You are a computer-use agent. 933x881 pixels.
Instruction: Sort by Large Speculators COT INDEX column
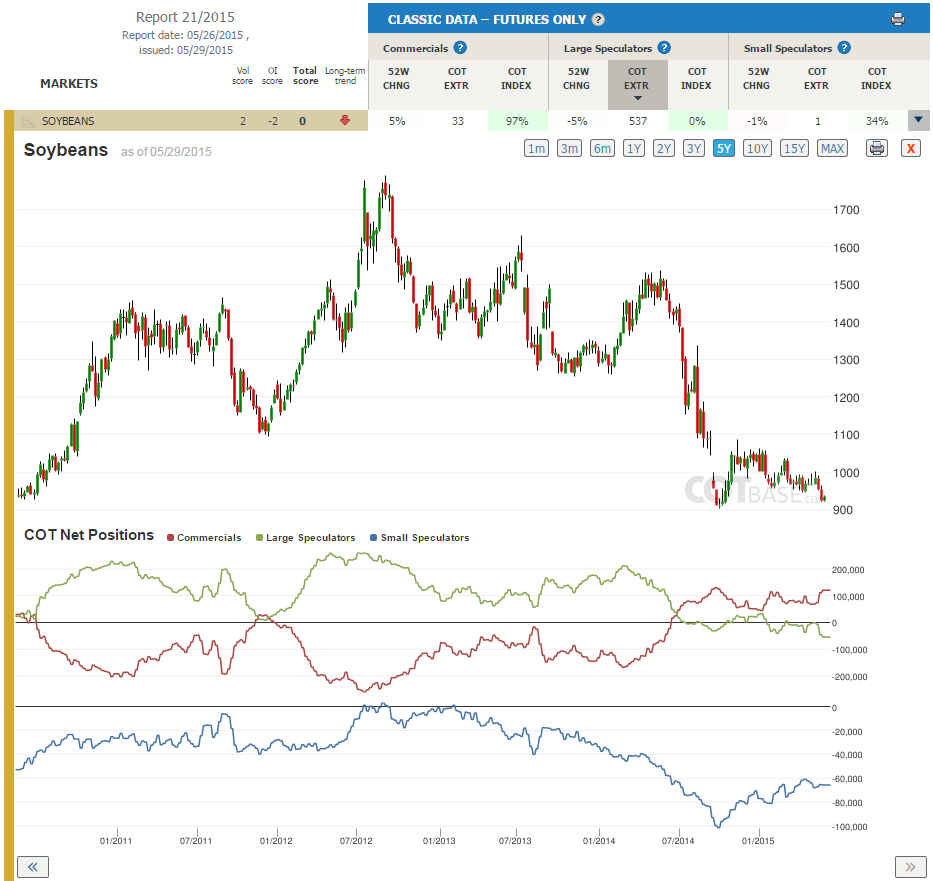(697, 79)
